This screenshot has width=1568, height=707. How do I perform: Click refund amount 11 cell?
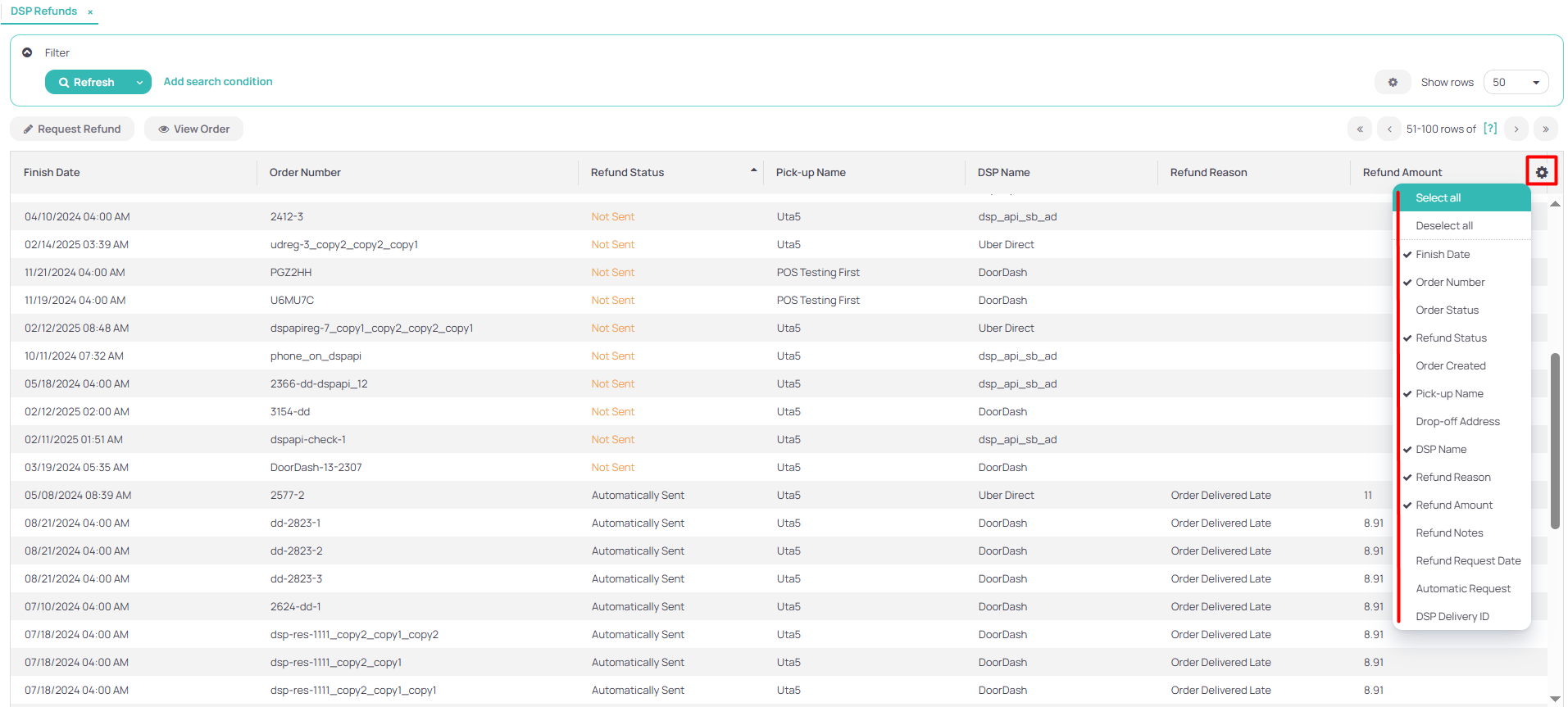point(1368,495)
